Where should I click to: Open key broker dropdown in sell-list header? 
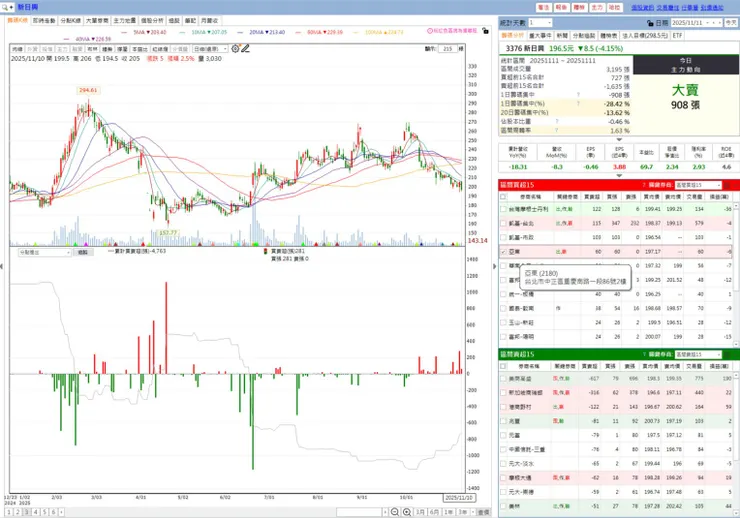pos(698,354)
